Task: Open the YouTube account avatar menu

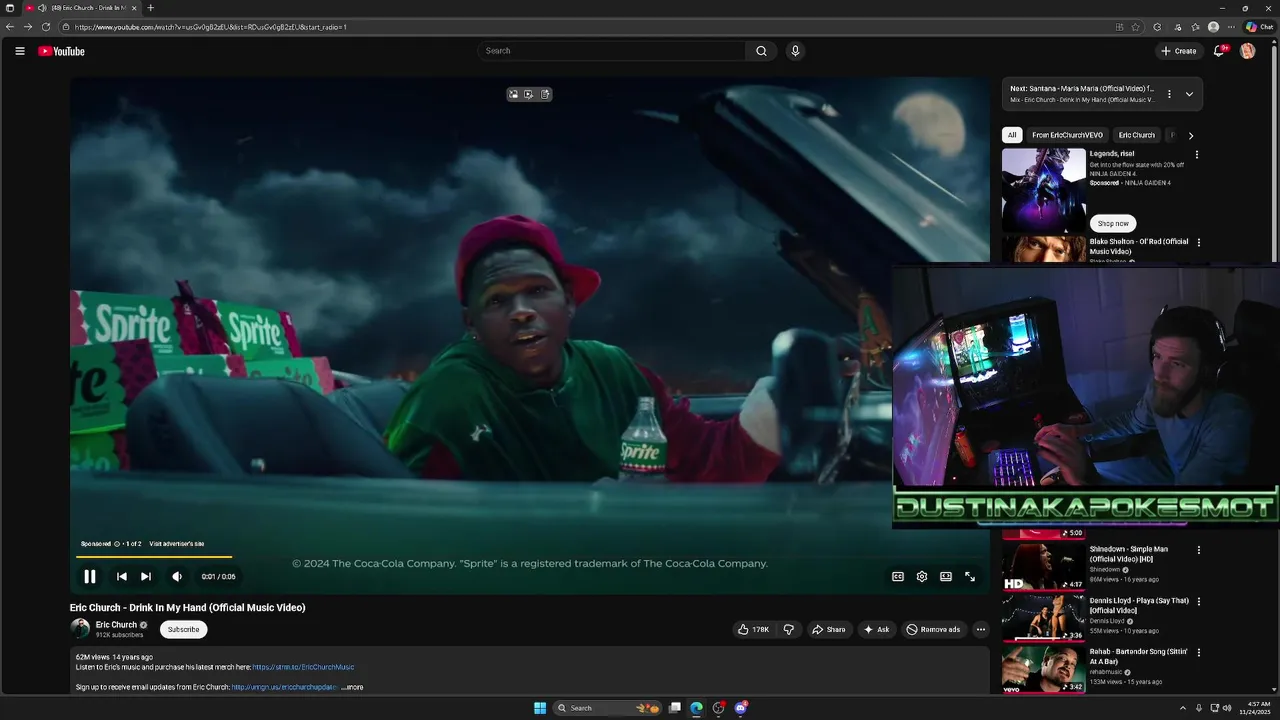Action: 1247,51
